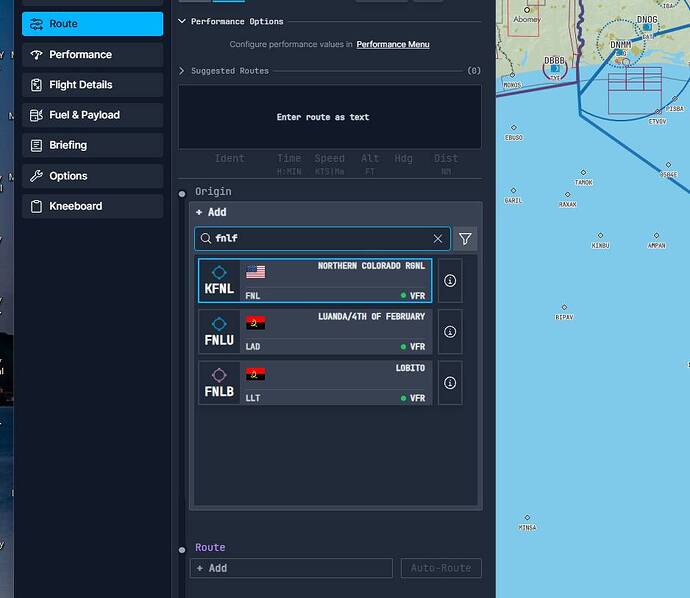Click the TAMOK waypoint on map

coord(584,172)
